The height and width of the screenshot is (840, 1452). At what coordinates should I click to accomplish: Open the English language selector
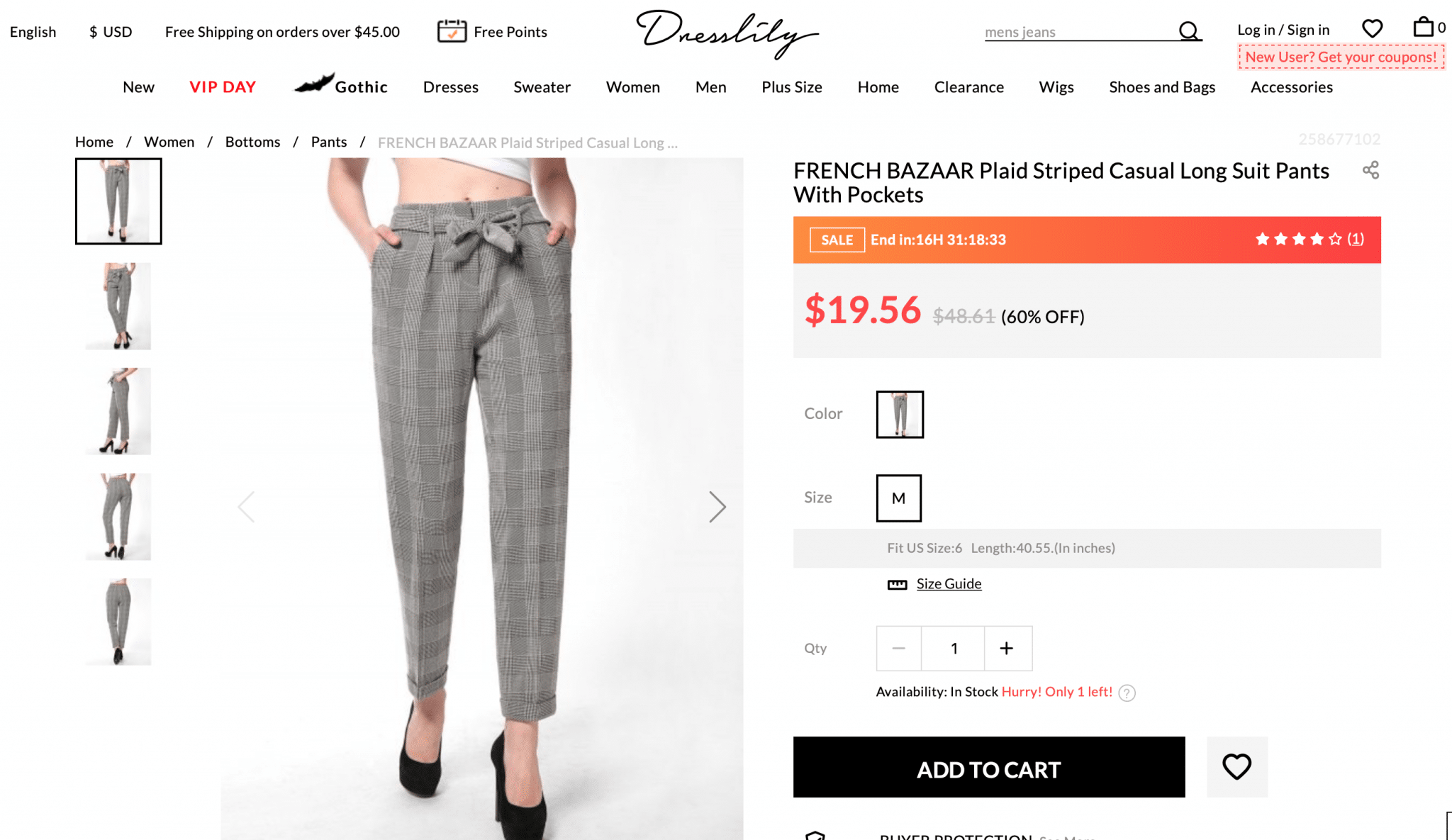(x=33, y=32)
